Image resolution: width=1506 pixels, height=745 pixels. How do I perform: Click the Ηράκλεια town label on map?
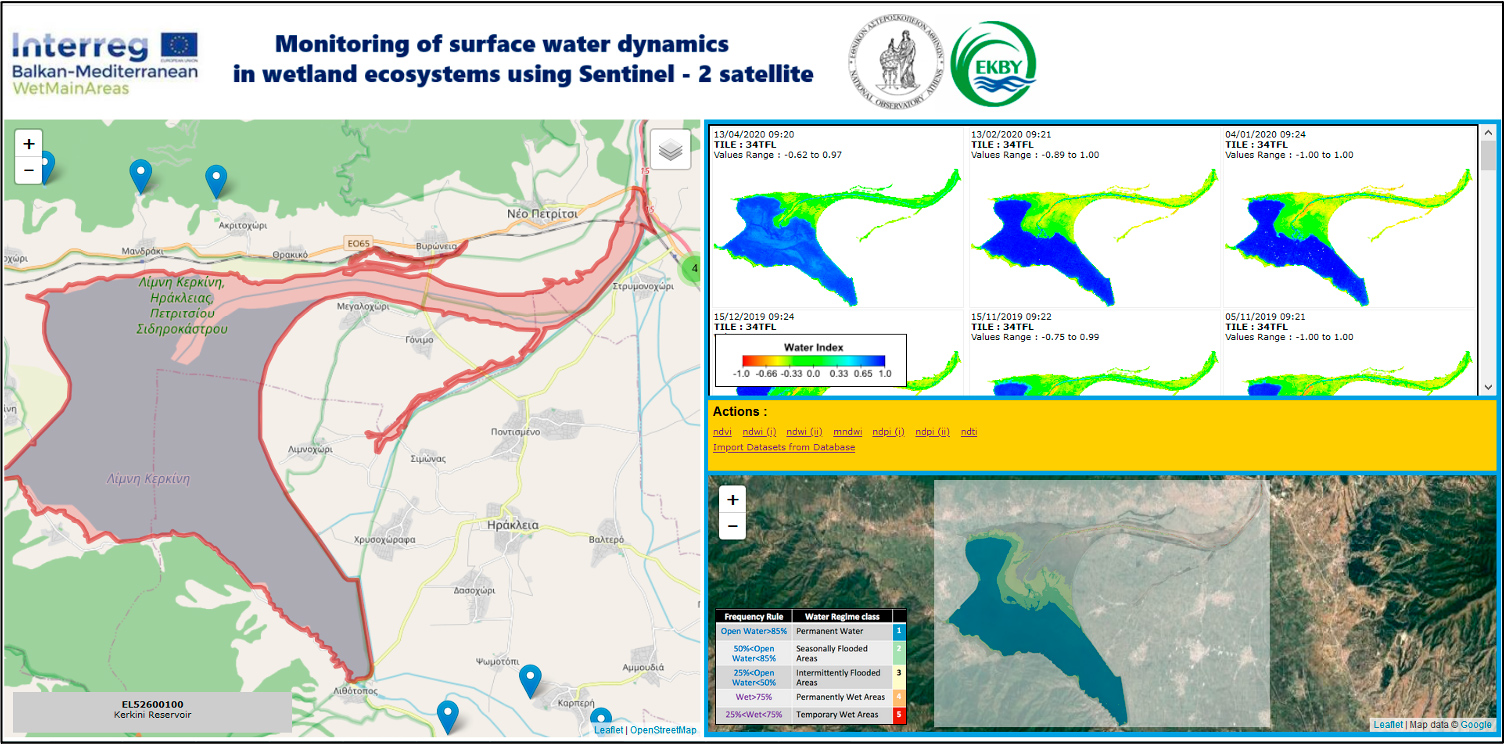tap(513, 525)
